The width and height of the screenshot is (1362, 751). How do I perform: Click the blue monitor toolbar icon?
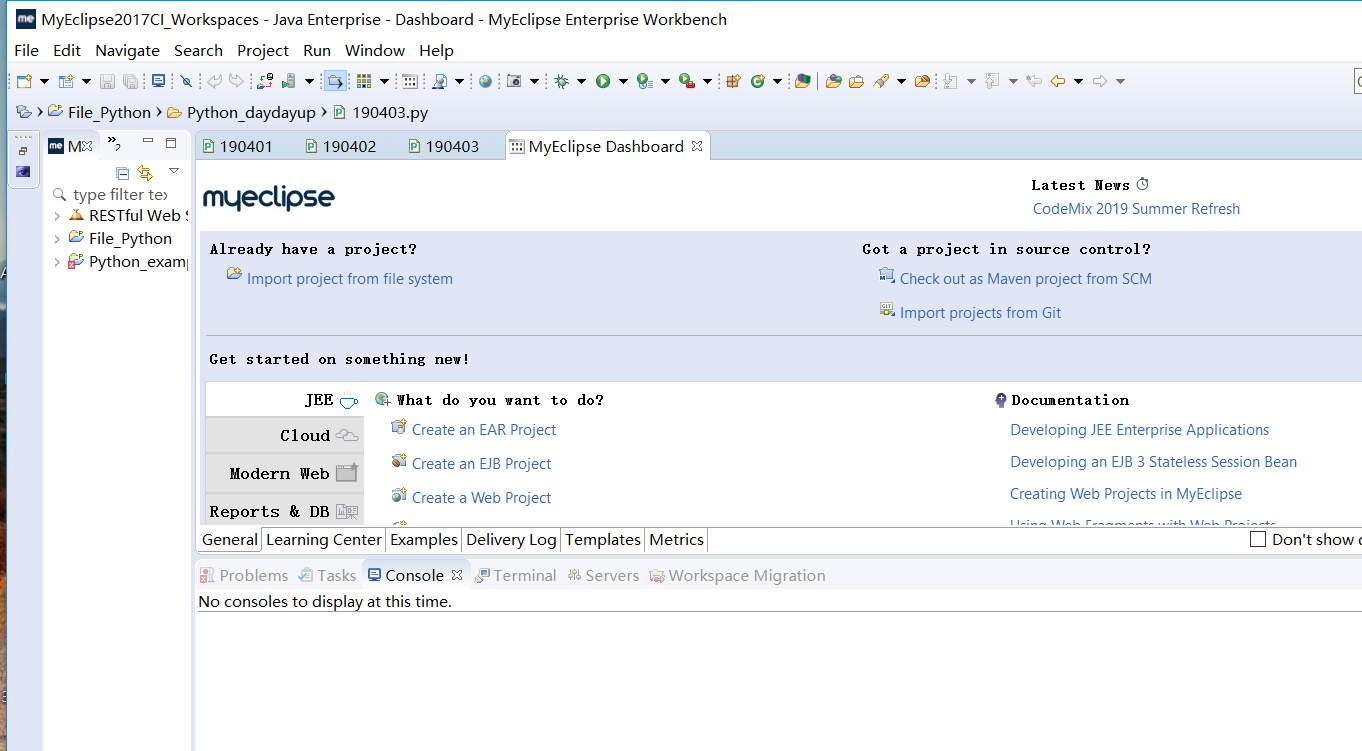pyautogui.click(x=158, y=81)
